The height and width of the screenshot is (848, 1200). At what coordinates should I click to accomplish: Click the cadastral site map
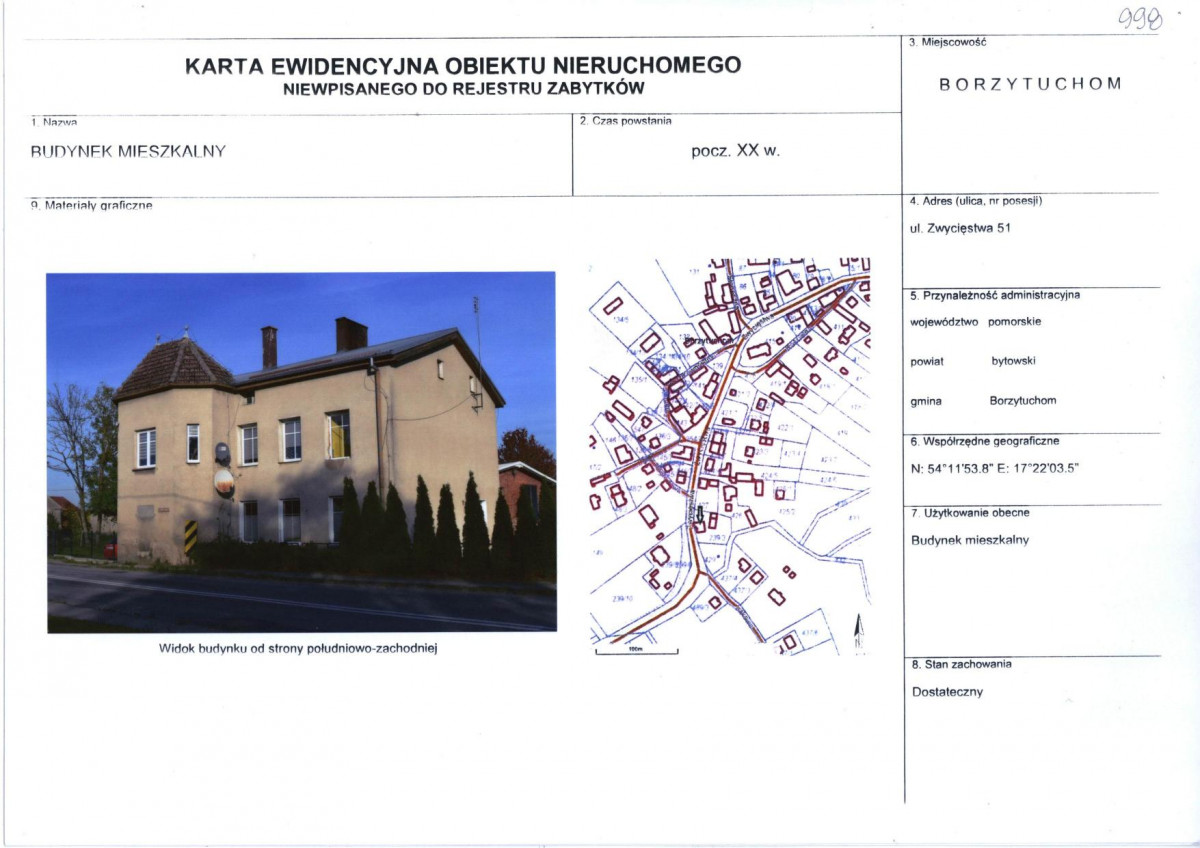pyautogui.click(x=730, y=455)
